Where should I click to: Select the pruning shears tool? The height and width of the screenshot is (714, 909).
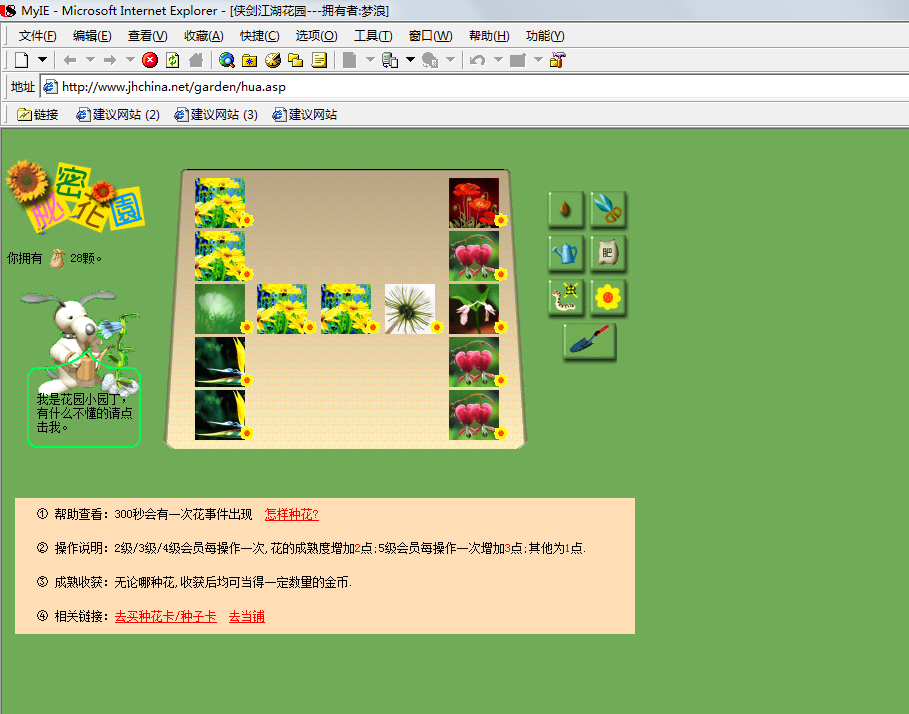pos(608,209)
